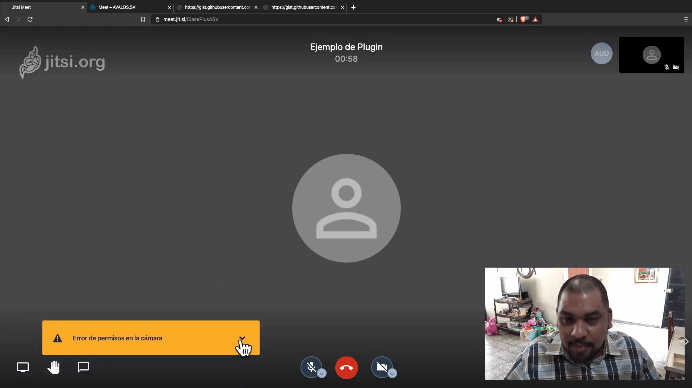Select the AUD participant avatar
The height and width of the screenshot is (388, 692).
click(602, 53)
